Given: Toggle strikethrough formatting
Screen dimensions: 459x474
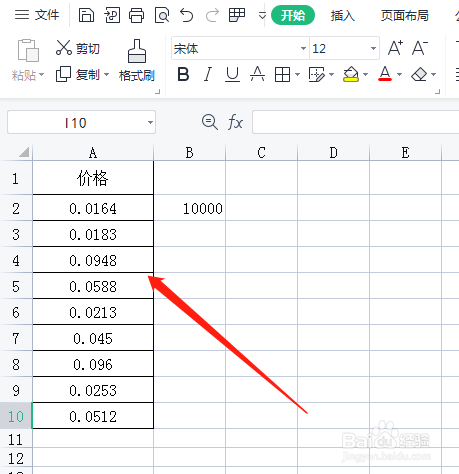Looking at the screenshot, I should pos(257,74).
